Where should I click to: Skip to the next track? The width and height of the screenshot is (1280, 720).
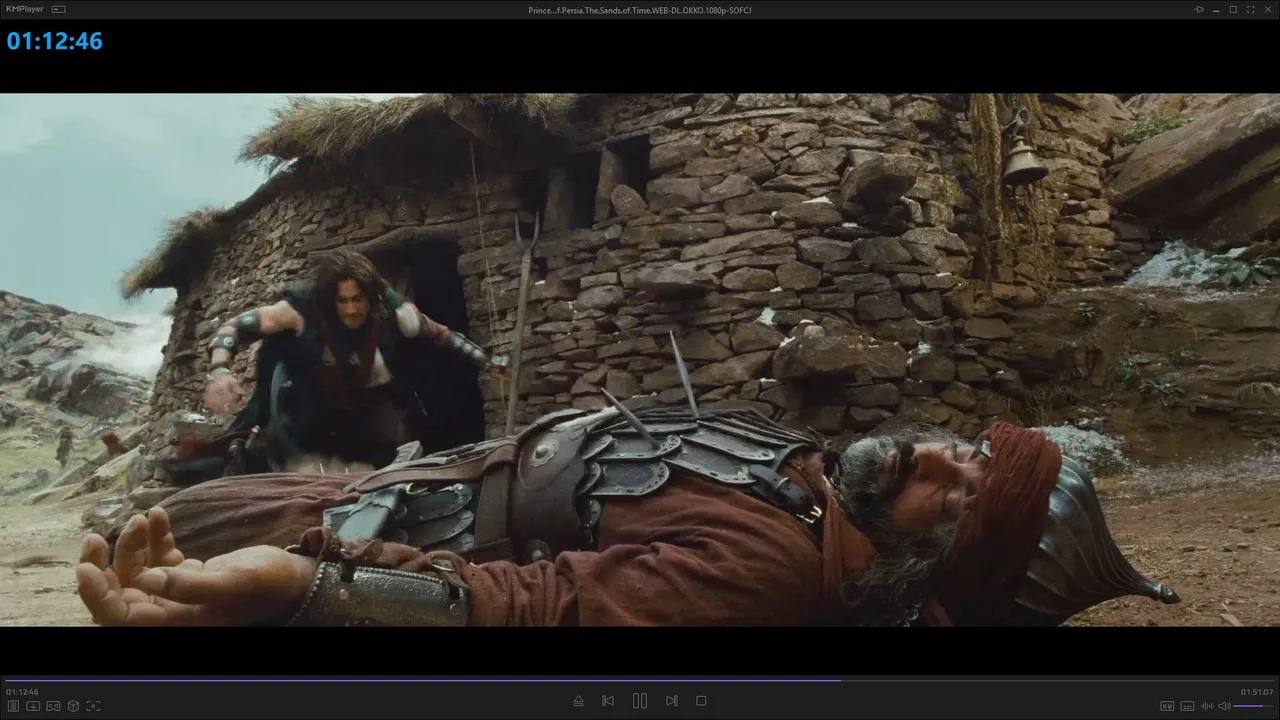click(672, 701)
